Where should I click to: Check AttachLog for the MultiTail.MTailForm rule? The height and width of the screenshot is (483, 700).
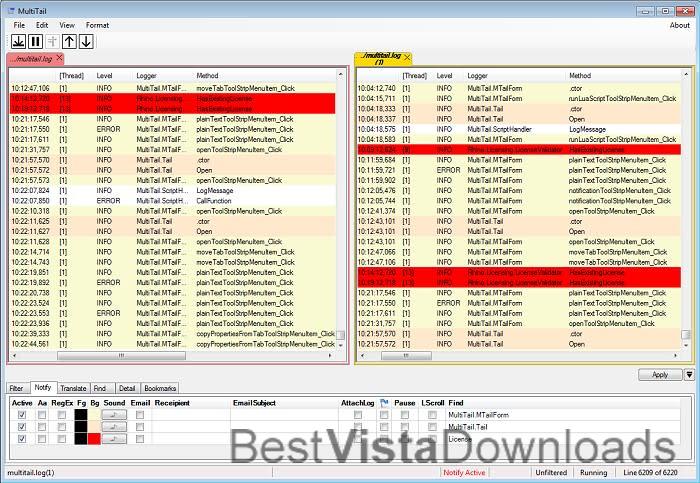point(358,415)
